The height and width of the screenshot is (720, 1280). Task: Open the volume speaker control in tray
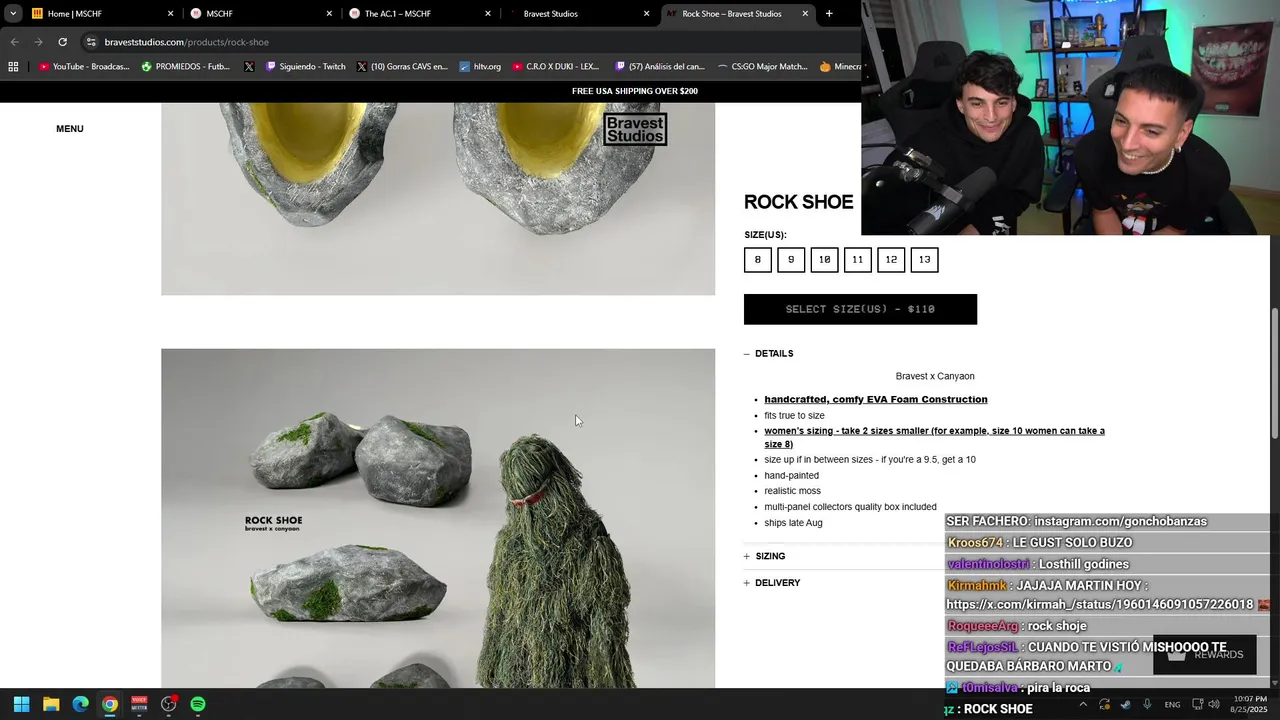click(1214, 704)
